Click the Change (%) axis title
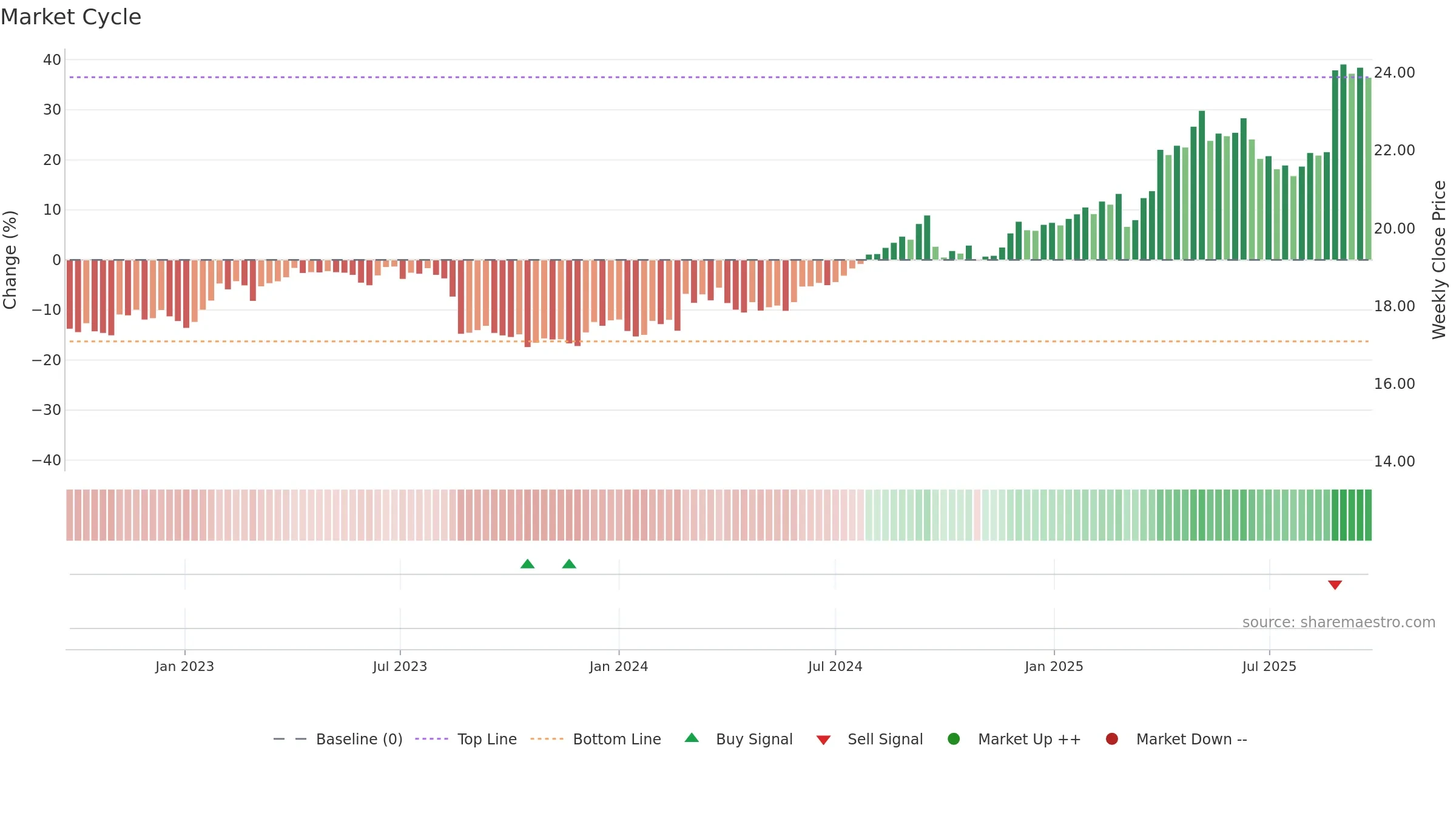The height and width of the screenshot is (819, 1456). (x=10, y=260)
